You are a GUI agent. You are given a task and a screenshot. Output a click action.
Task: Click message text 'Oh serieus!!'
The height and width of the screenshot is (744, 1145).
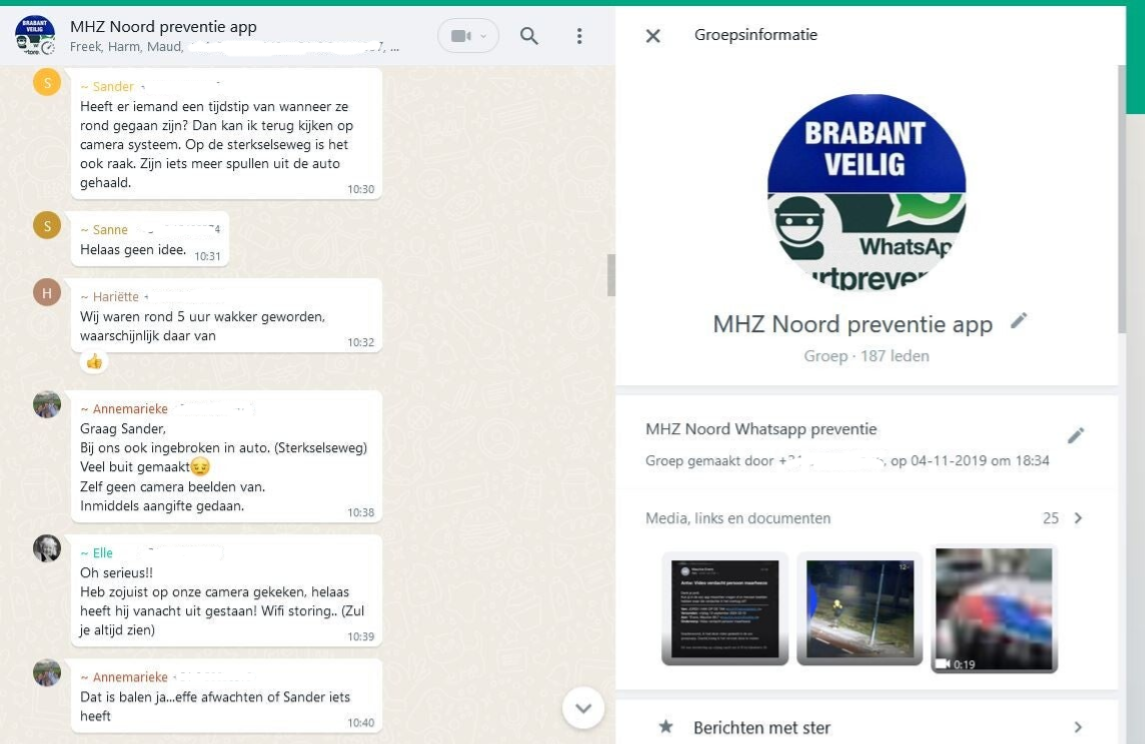pyautogui.click(x=116, y=572)
